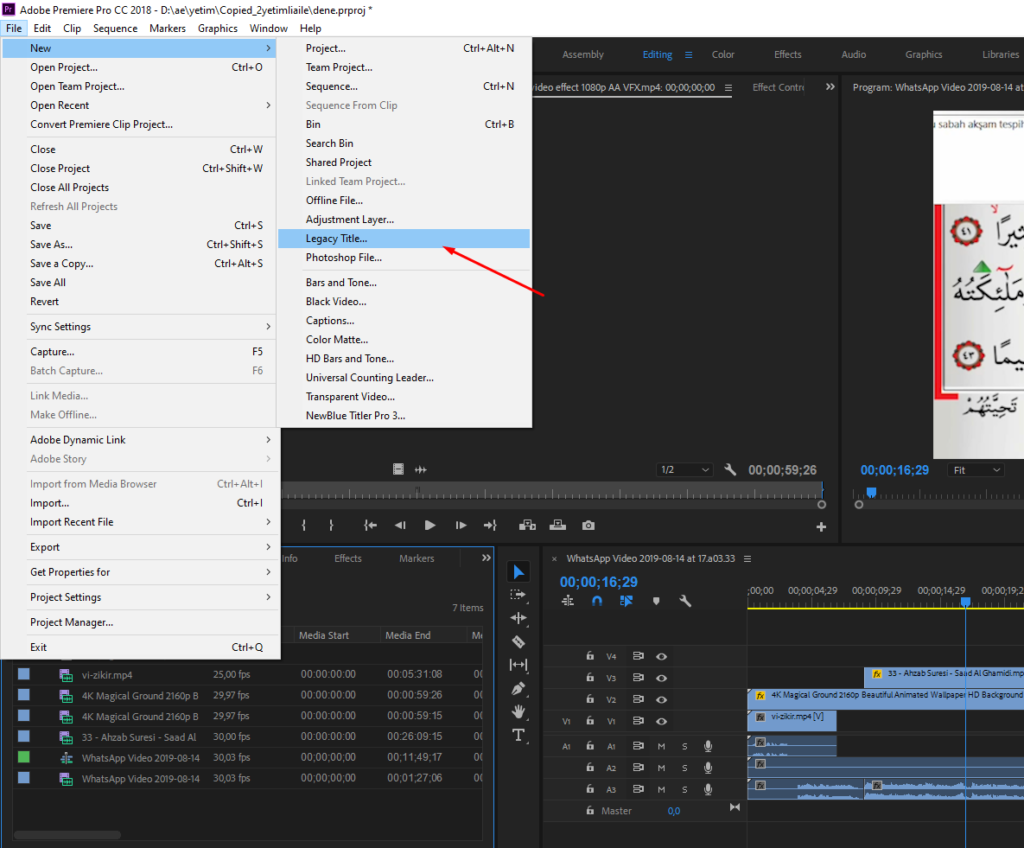The height and width of the screenshot is (848, 1024).
Task: Open Timeline Display Settings wrench
Action: click(685, 601)
